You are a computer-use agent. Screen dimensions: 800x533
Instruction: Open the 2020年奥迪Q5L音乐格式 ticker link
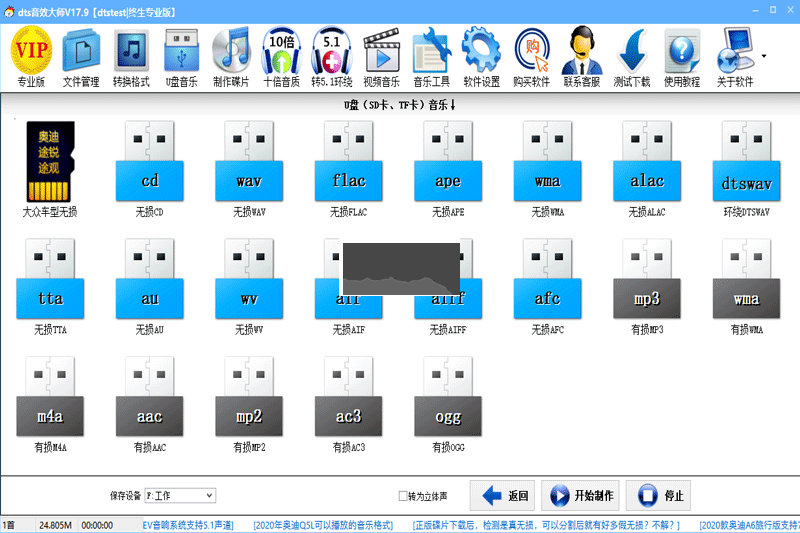[323, 525]
